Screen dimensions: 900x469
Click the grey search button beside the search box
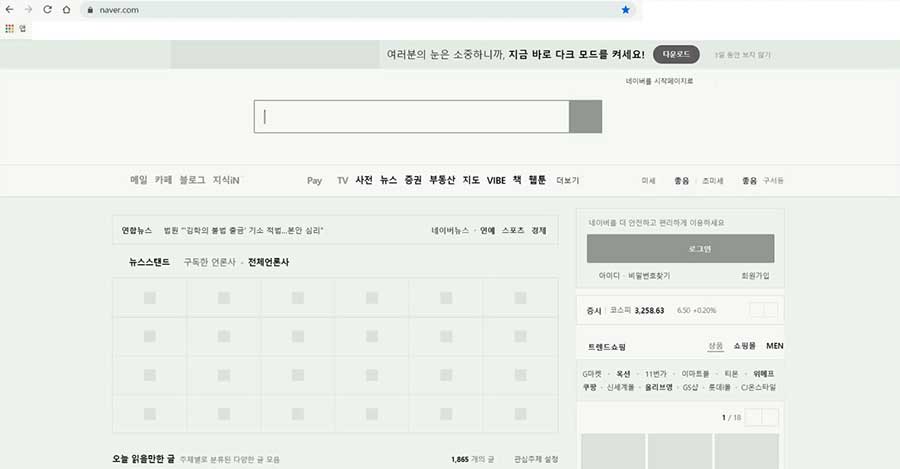[x=585, y=117]
